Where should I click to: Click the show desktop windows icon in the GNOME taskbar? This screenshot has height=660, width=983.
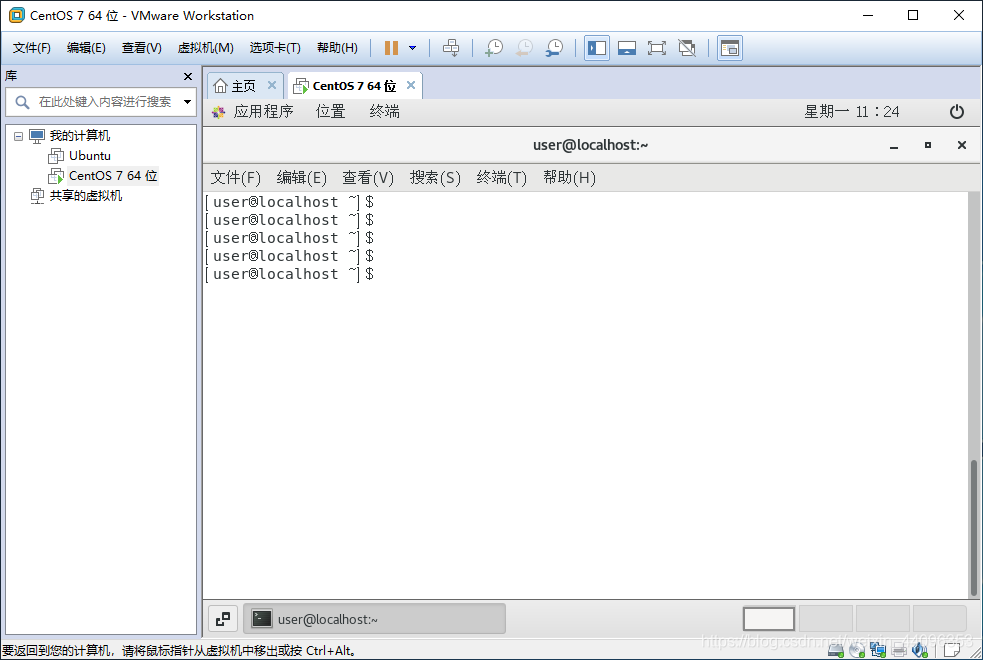click(x=223, y=619)
